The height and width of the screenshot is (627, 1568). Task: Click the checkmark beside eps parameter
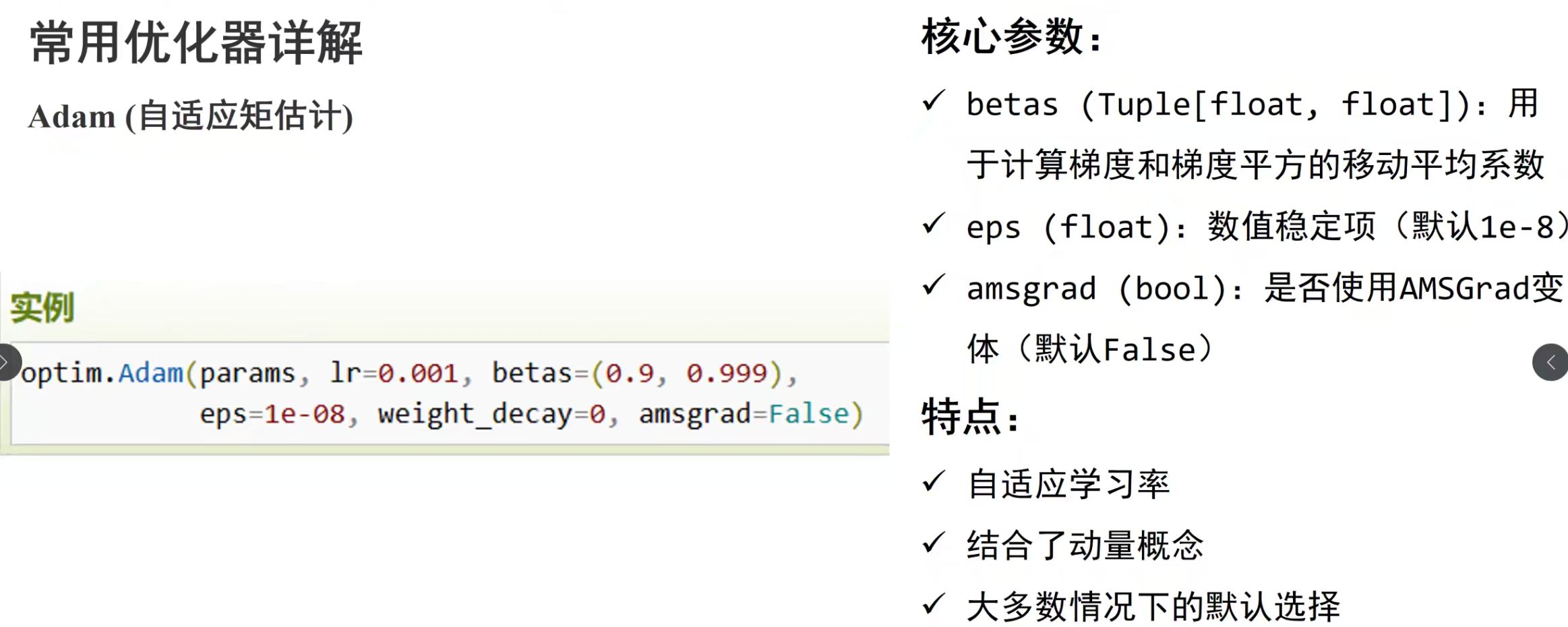(x=934, y=225)
